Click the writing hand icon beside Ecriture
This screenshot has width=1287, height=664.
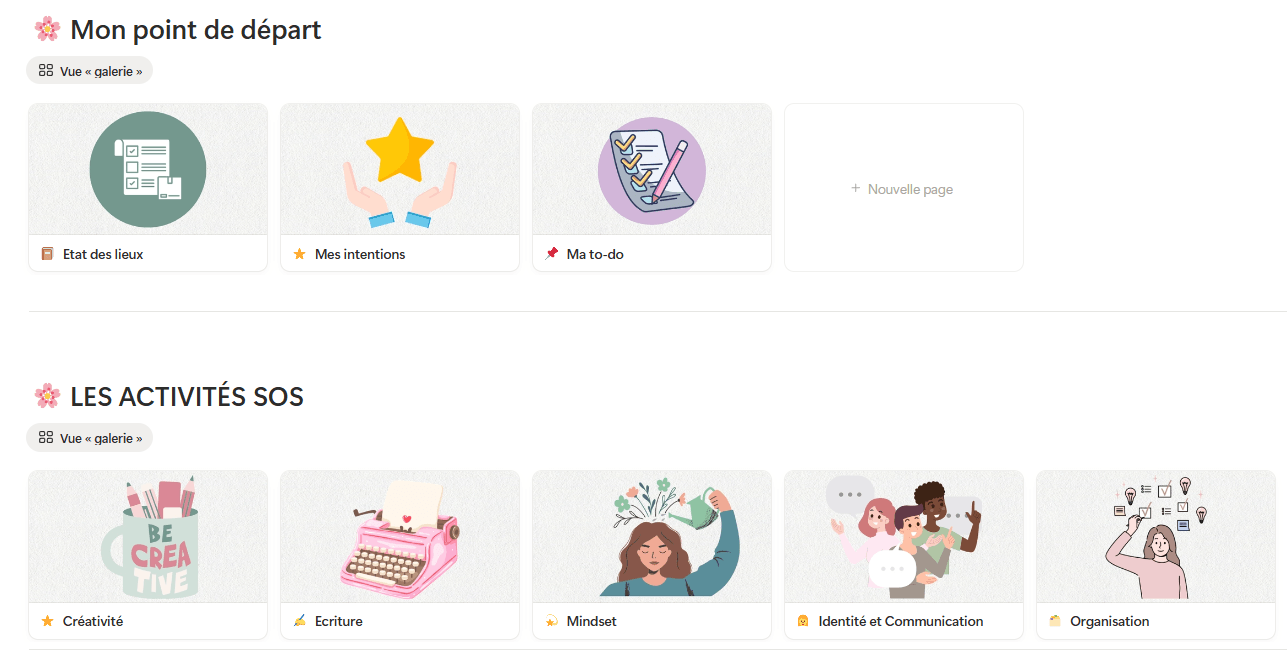299,621
